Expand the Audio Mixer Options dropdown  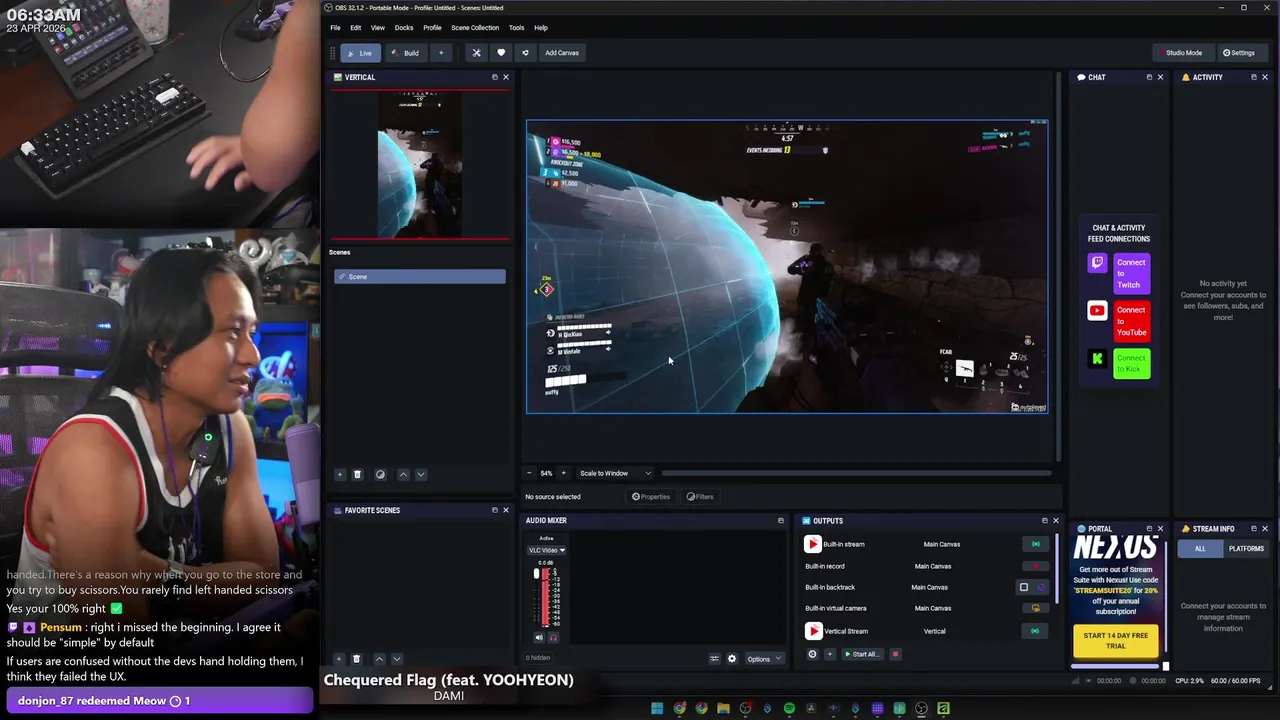click(x=764, y=659)
